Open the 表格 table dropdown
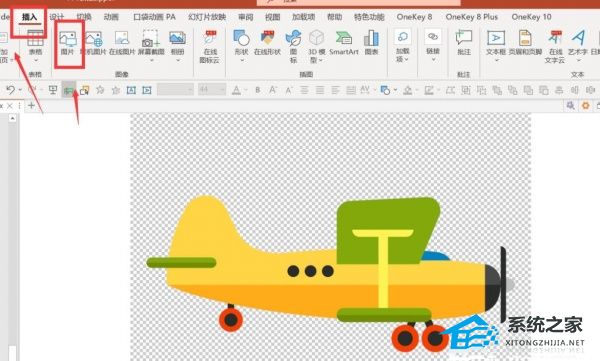The image size is (600, 361). [x=36, y=60]
